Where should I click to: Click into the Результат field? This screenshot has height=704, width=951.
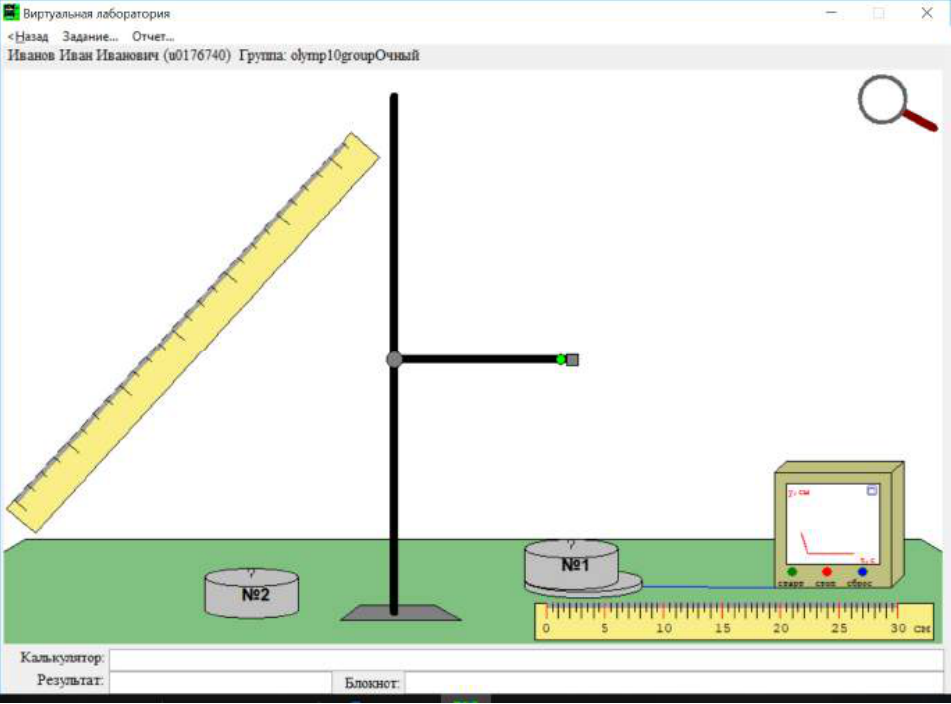click(x=221, y=682)
